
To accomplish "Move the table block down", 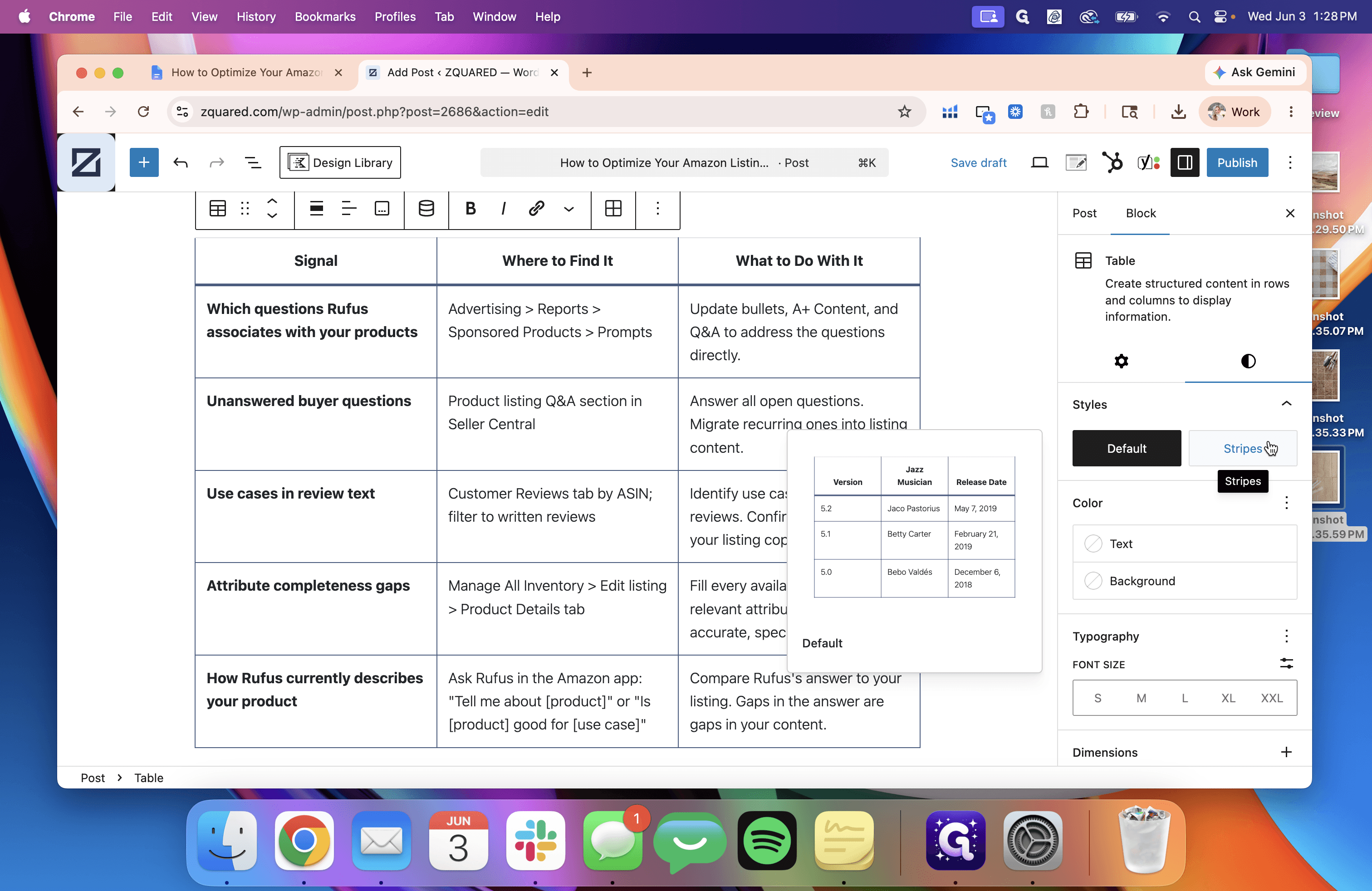I will point(272,215).
